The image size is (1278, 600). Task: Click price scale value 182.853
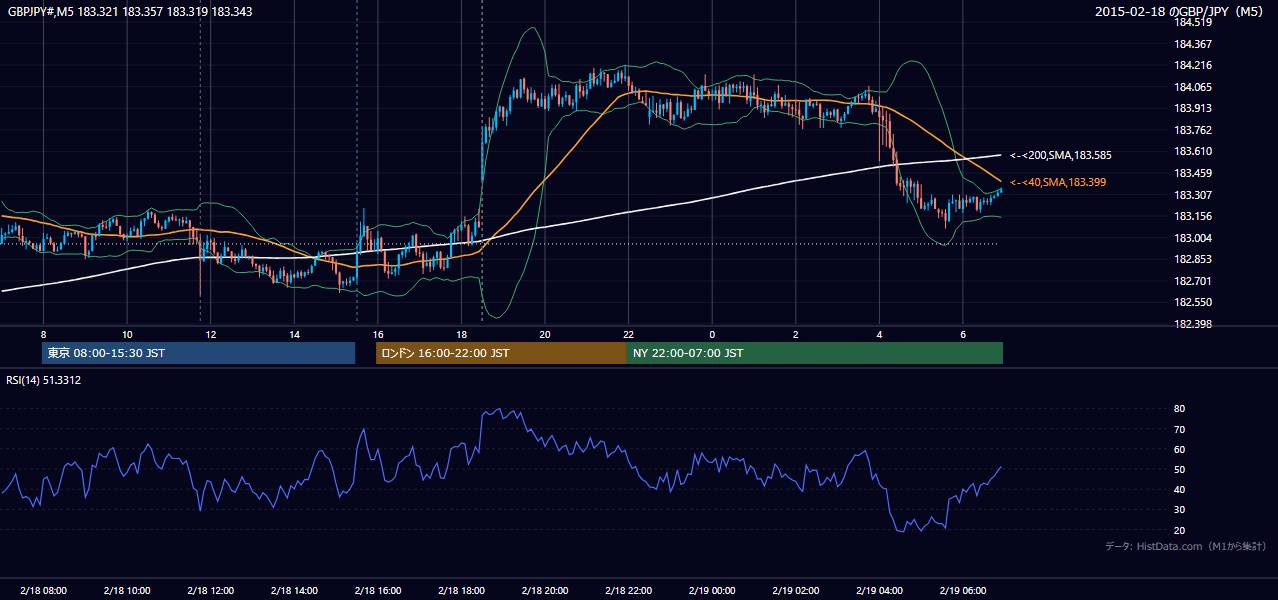[x=1193, y=259]
